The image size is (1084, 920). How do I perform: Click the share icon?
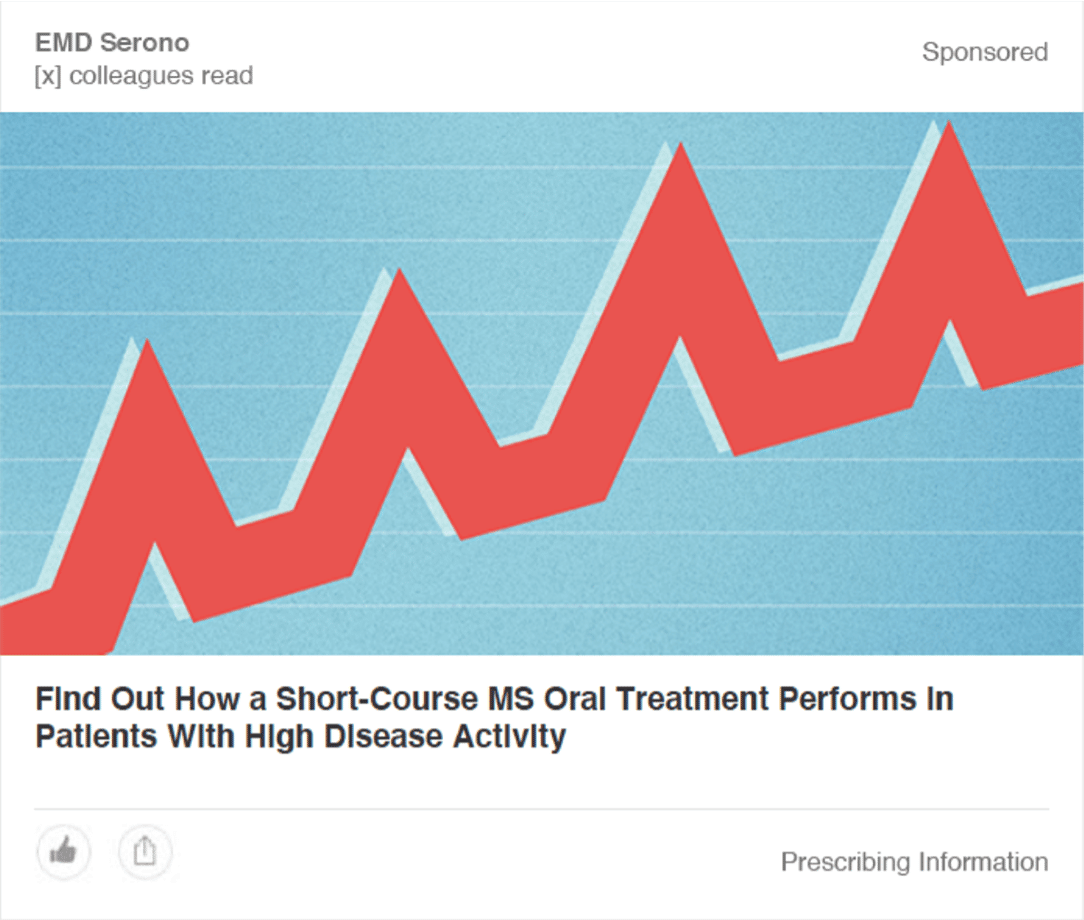tap(145, 852)
